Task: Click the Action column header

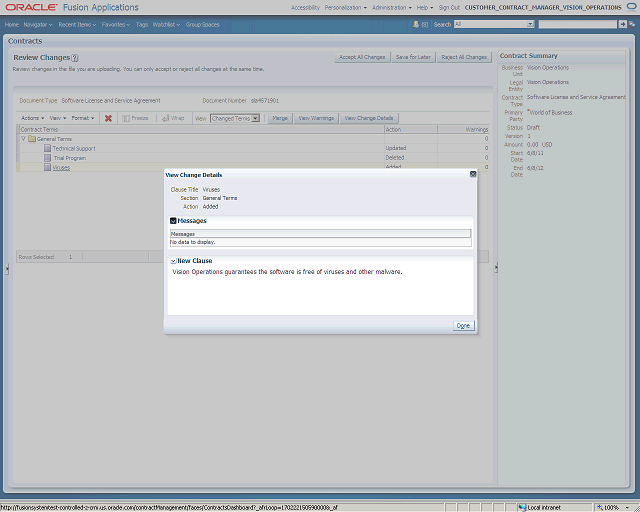Action: [411, 129]
